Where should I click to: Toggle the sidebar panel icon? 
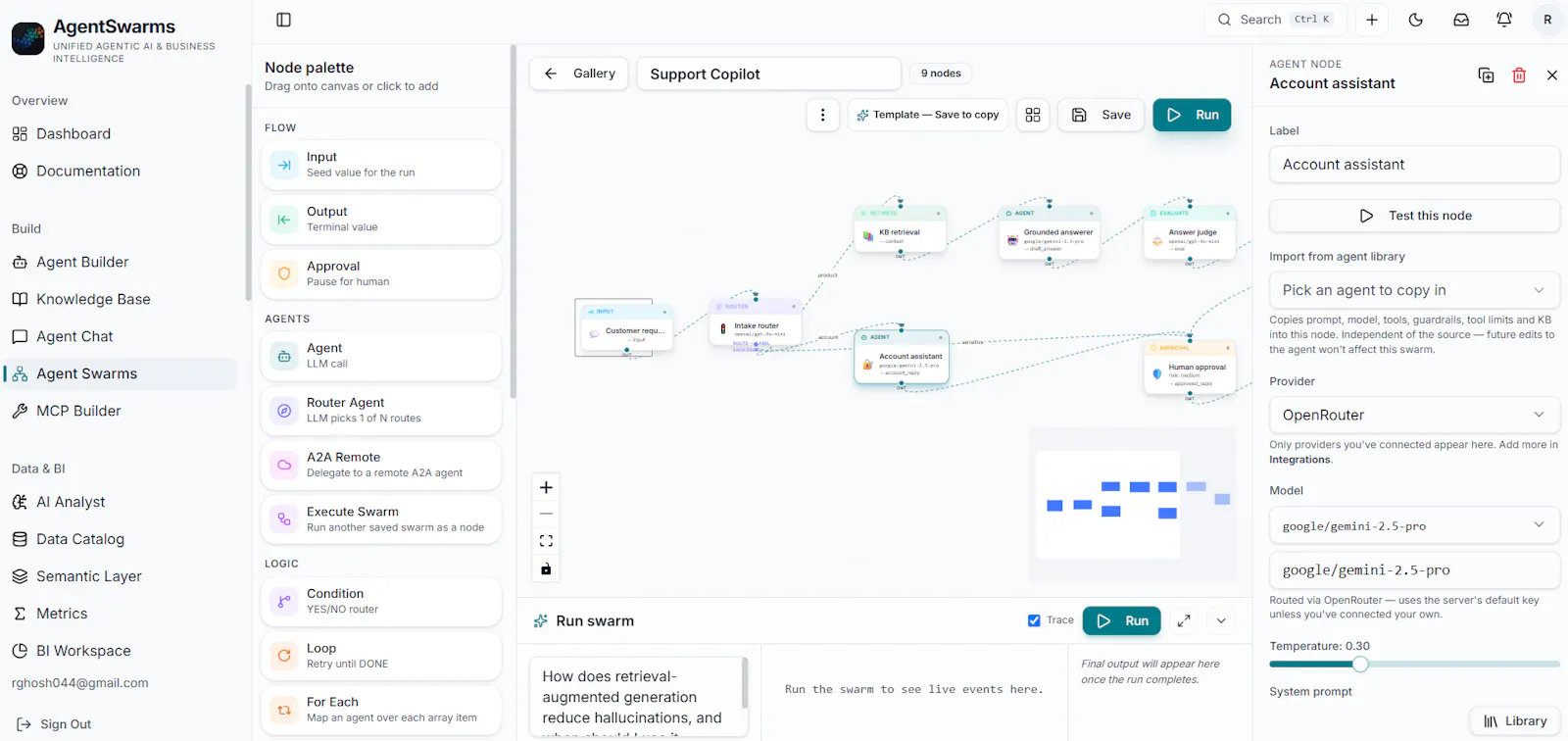coord(283,20)
